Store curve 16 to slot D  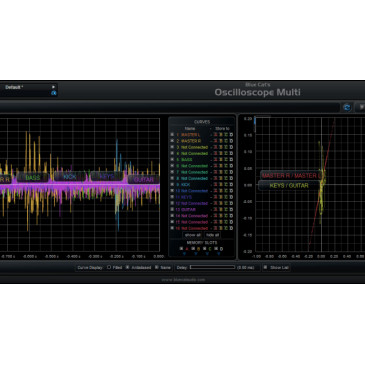click(x=231, y=228)
